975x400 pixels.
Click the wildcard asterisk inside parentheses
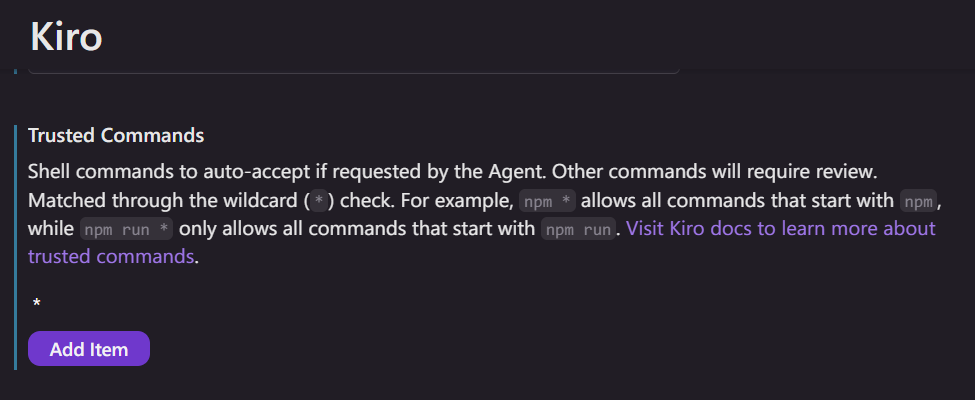pyautogui.click(x=318, y=201)
